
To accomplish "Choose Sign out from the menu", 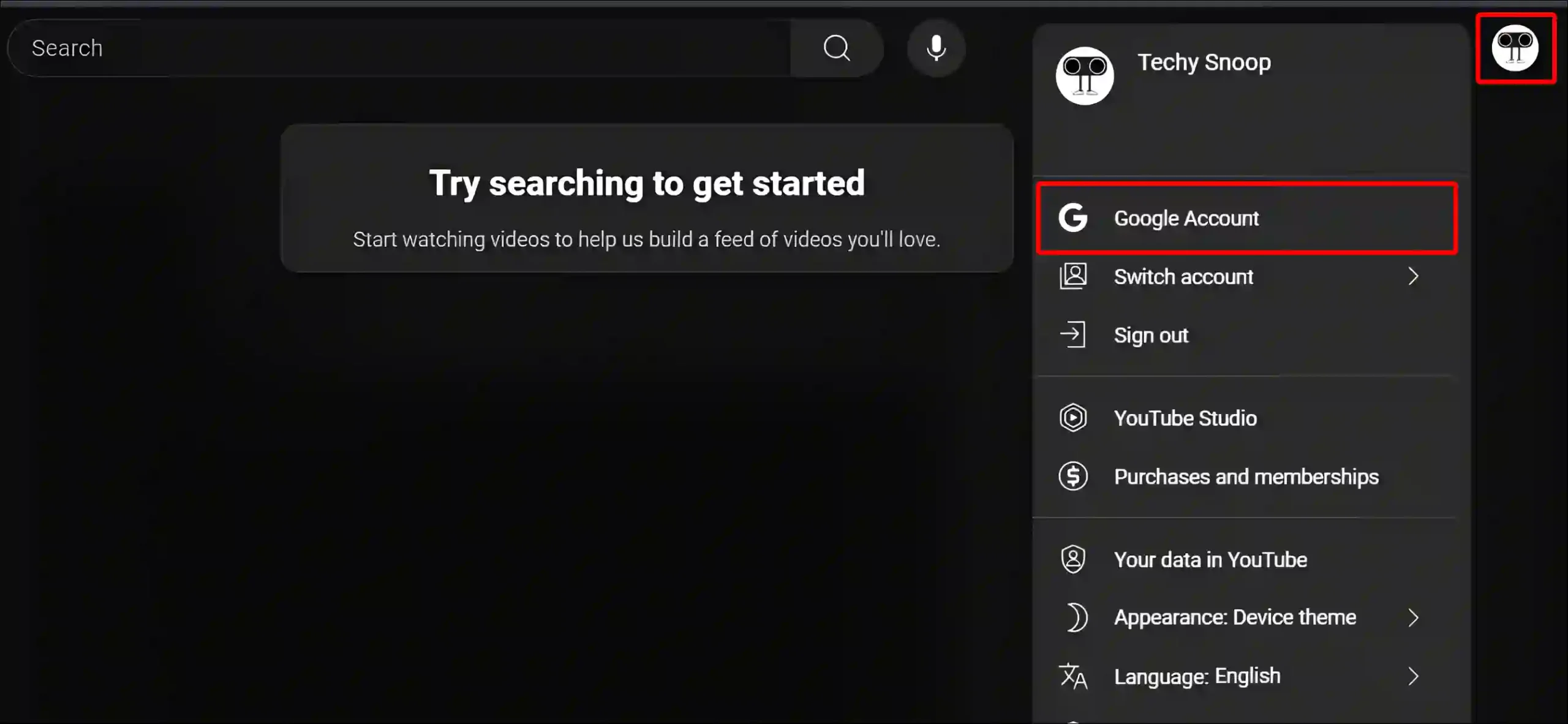I will click(x=1246, y=335).
